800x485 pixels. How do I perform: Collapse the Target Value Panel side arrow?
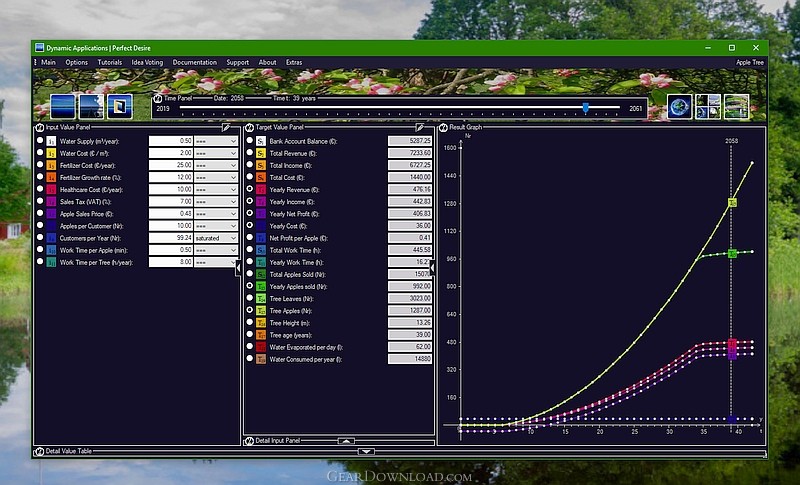coord(433,268)
